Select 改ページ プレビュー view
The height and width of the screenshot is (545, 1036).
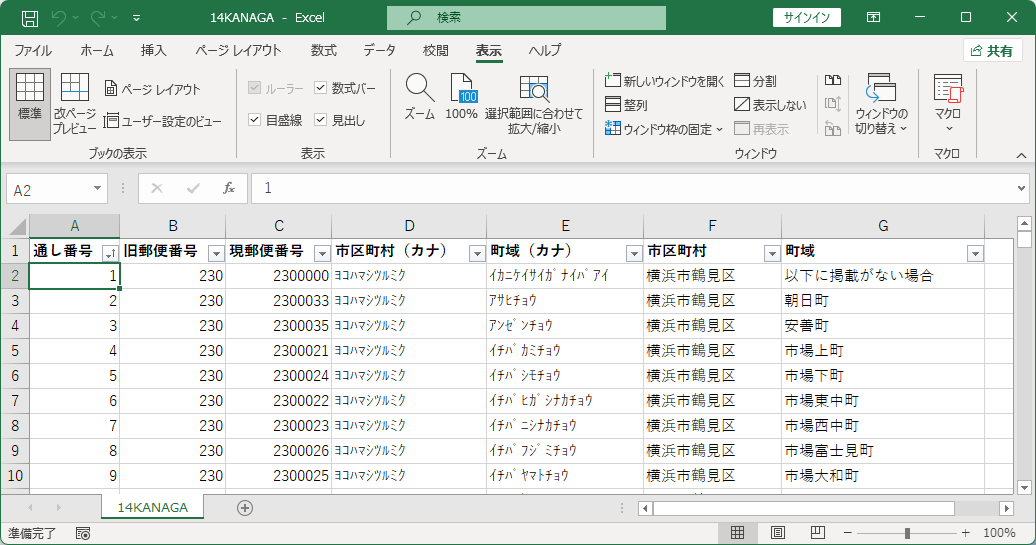(75, 104)
